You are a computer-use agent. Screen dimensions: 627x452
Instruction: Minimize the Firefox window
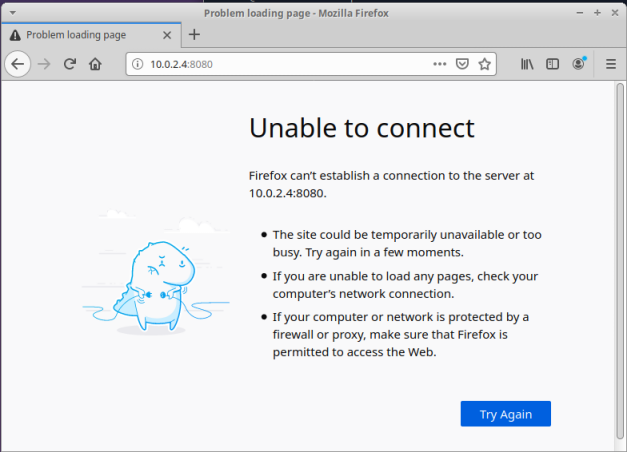point(579,13)
